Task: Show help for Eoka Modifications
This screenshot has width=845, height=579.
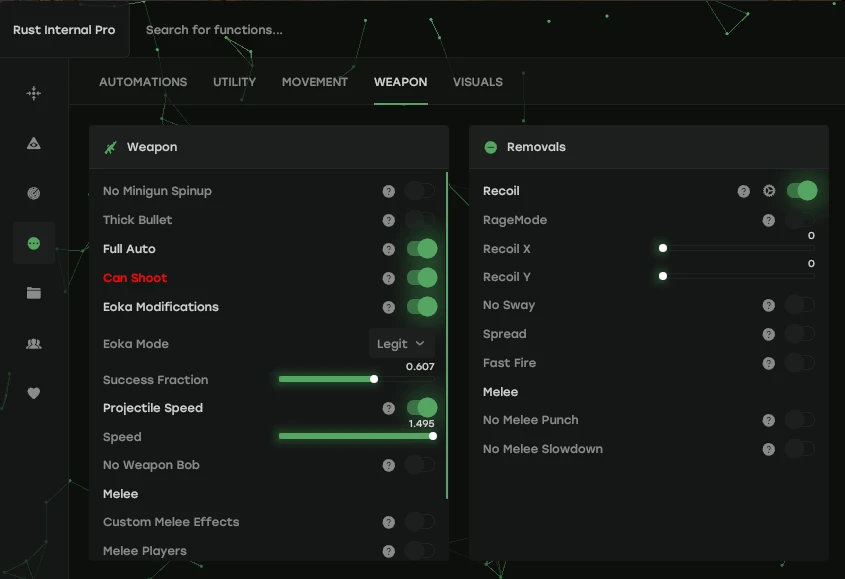Action: [389, 307]
